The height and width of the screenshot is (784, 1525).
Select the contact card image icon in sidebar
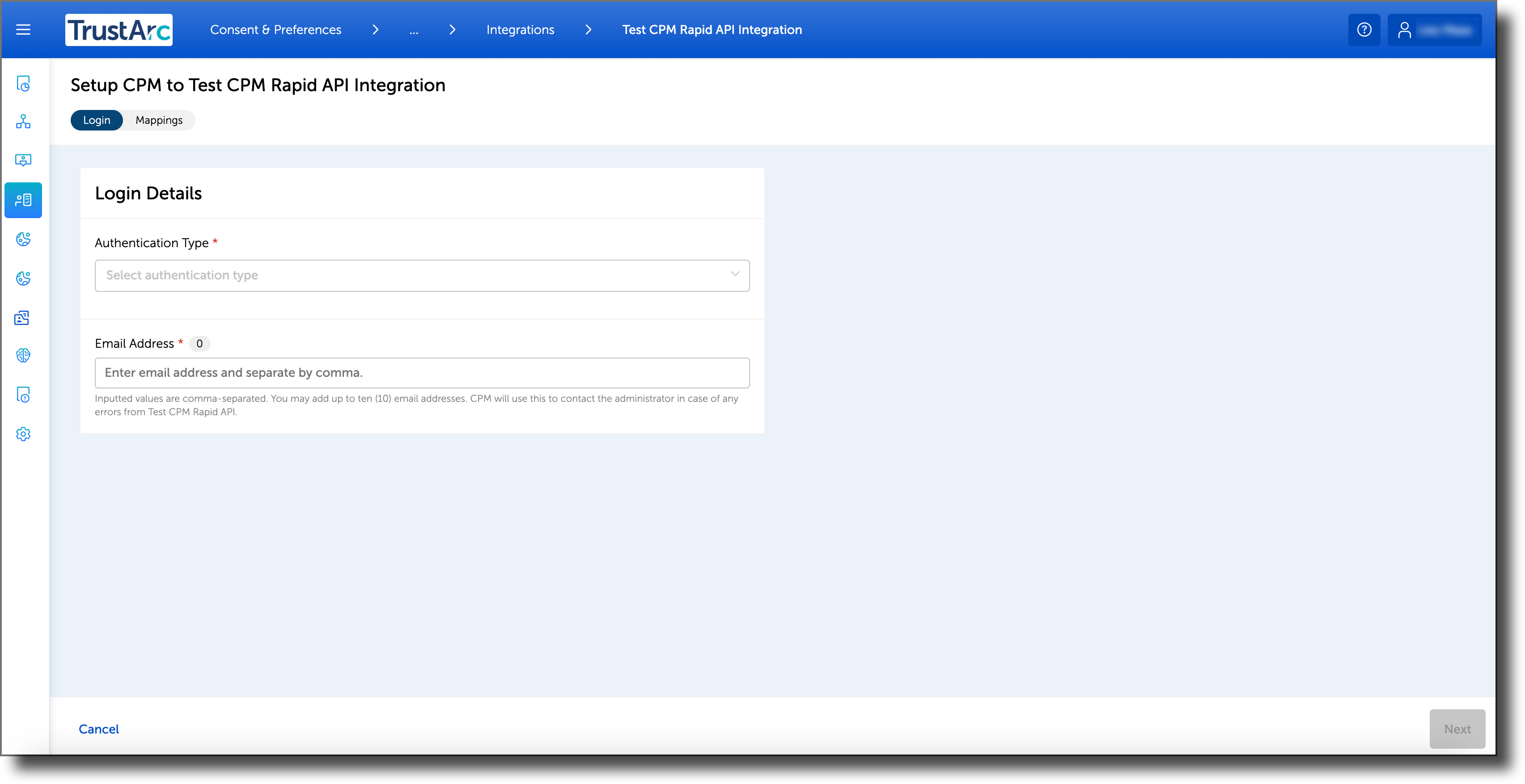(x=23, y=318)
